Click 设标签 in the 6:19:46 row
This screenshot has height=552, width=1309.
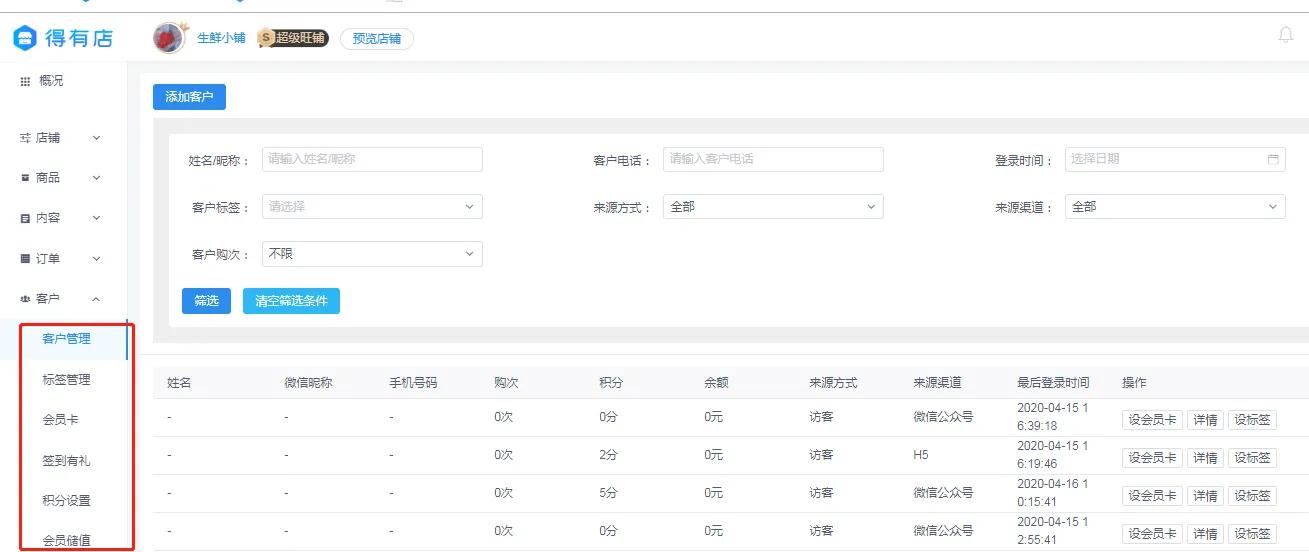coord(1253,458)
